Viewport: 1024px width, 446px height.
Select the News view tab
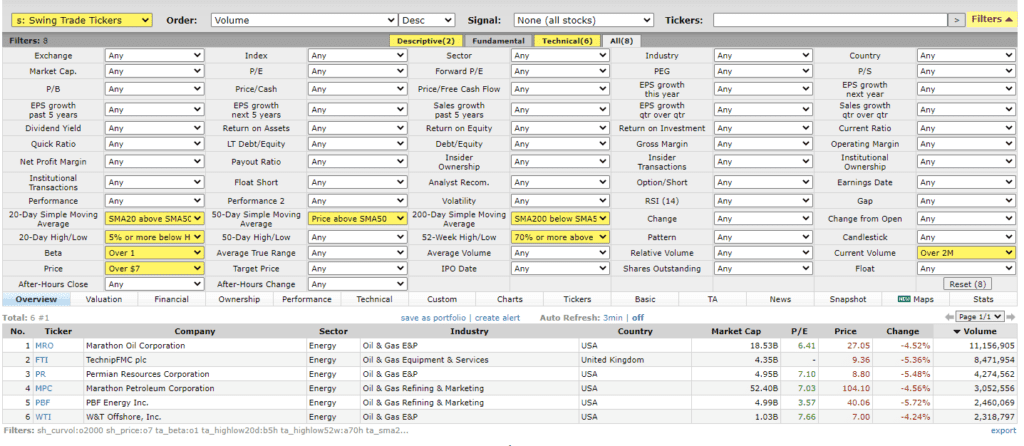780,299
